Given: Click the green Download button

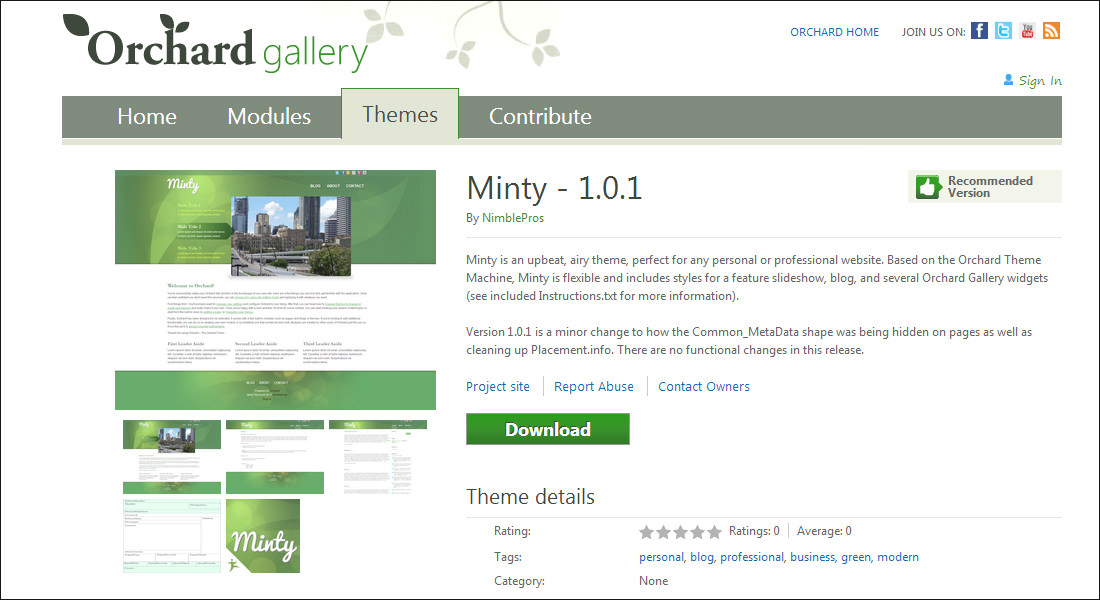Looking at the screenshot, I should 548,429.
